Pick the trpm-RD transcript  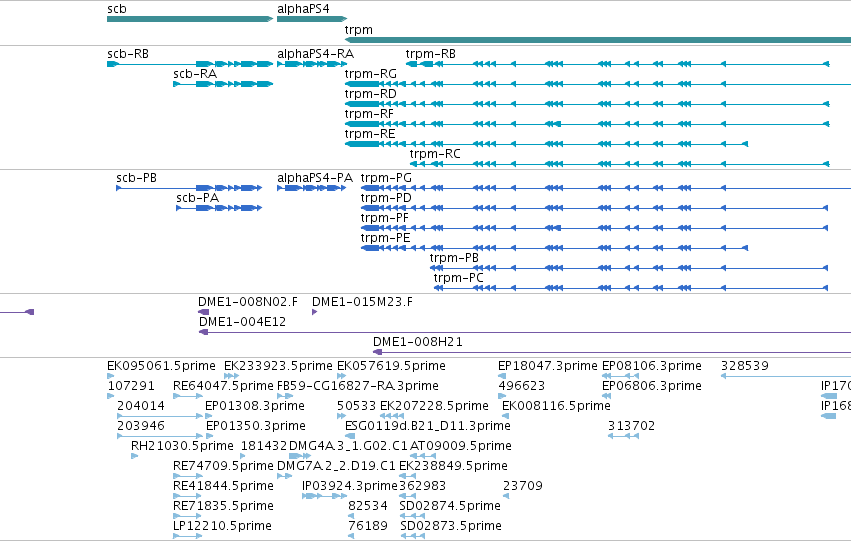pyautogui.click(x=587, y=104)
